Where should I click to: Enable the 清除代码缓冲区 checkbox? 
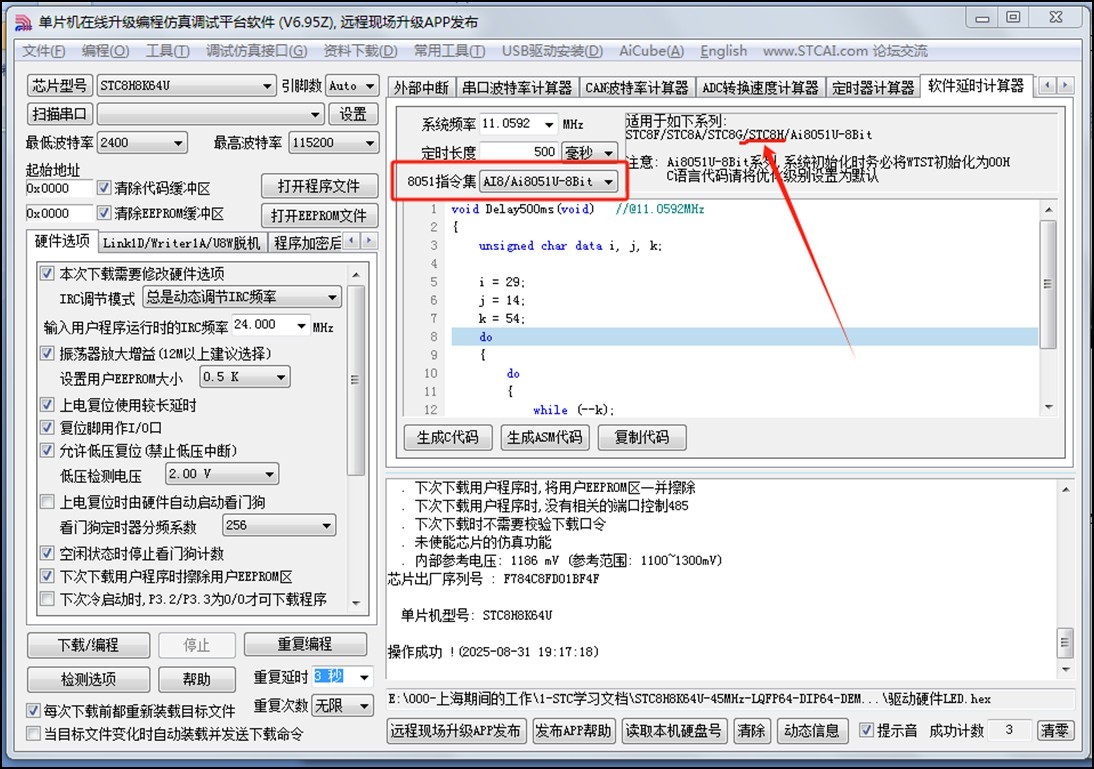point(105,188)
